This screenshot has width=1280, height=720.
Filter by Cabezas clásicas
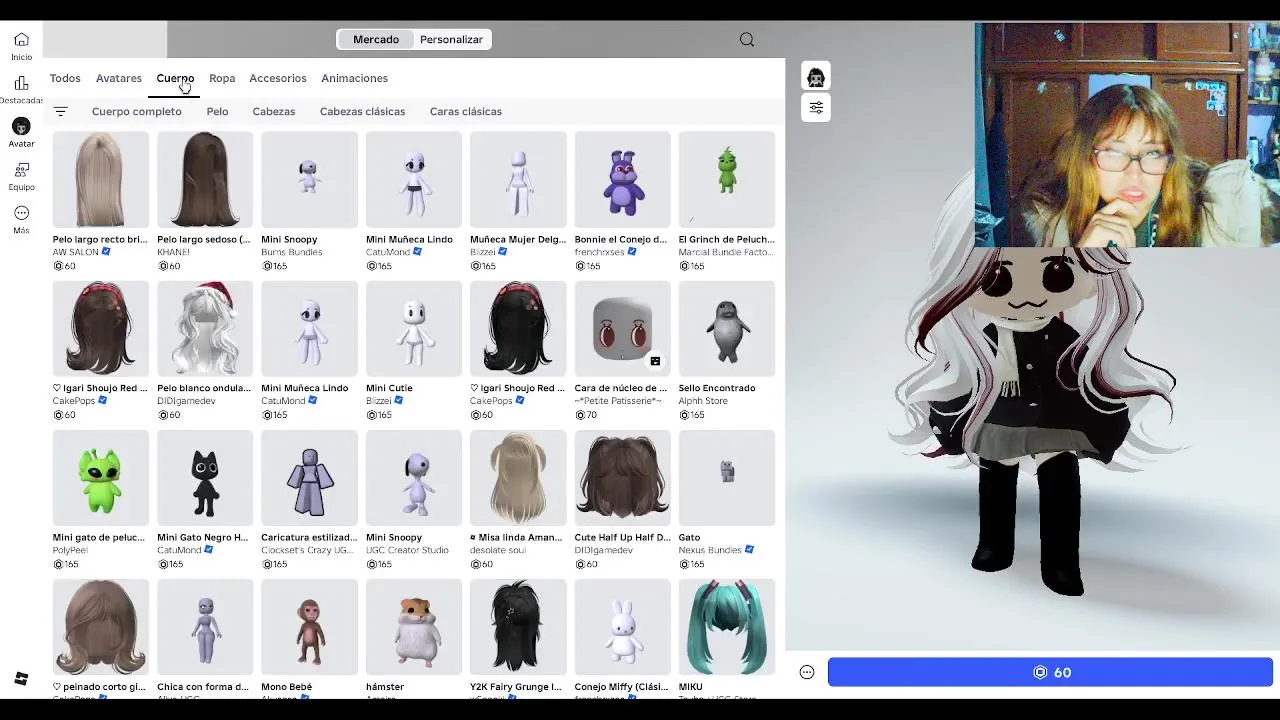362,112
